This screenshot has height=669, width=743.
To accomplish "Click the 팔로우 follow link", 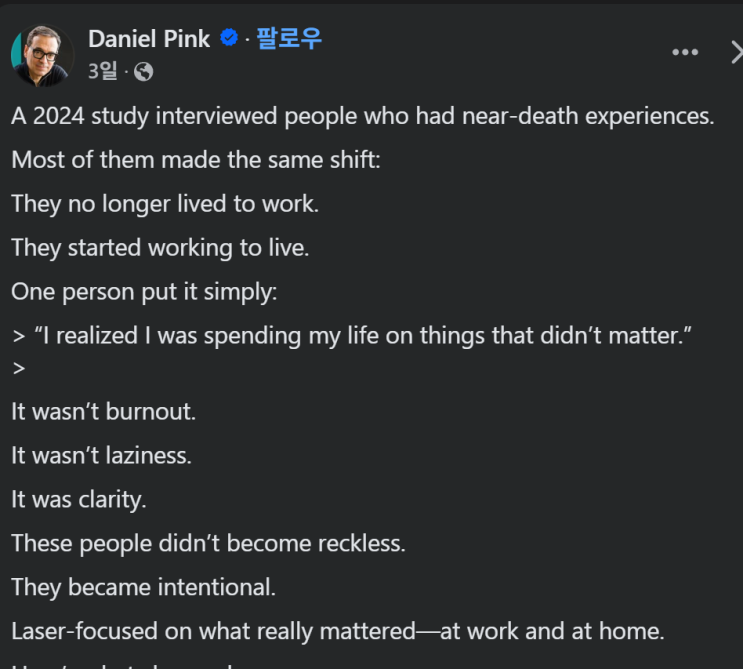I will (x=289, y=39).
